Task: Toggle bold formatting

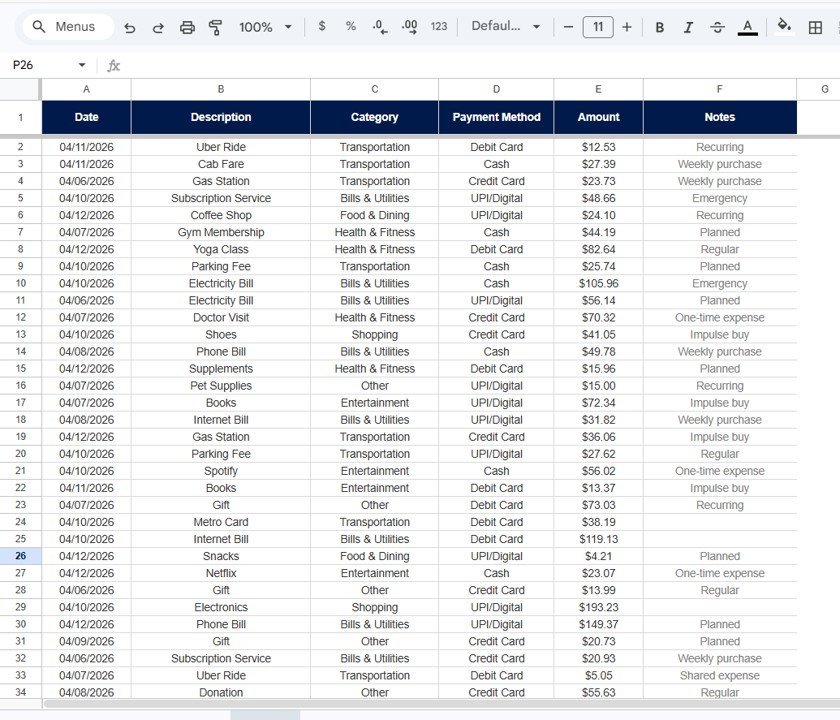Action: (659, 27)
